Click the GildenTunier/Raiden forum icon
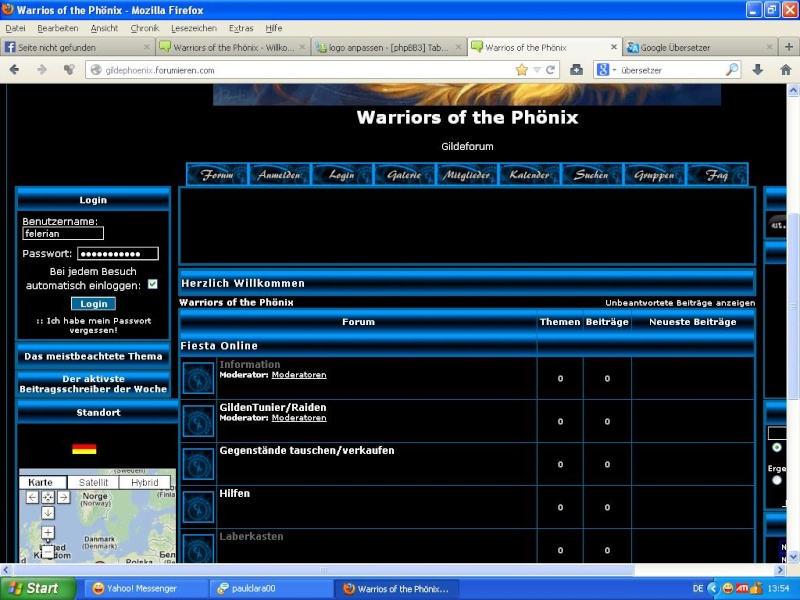 [198, 421]
